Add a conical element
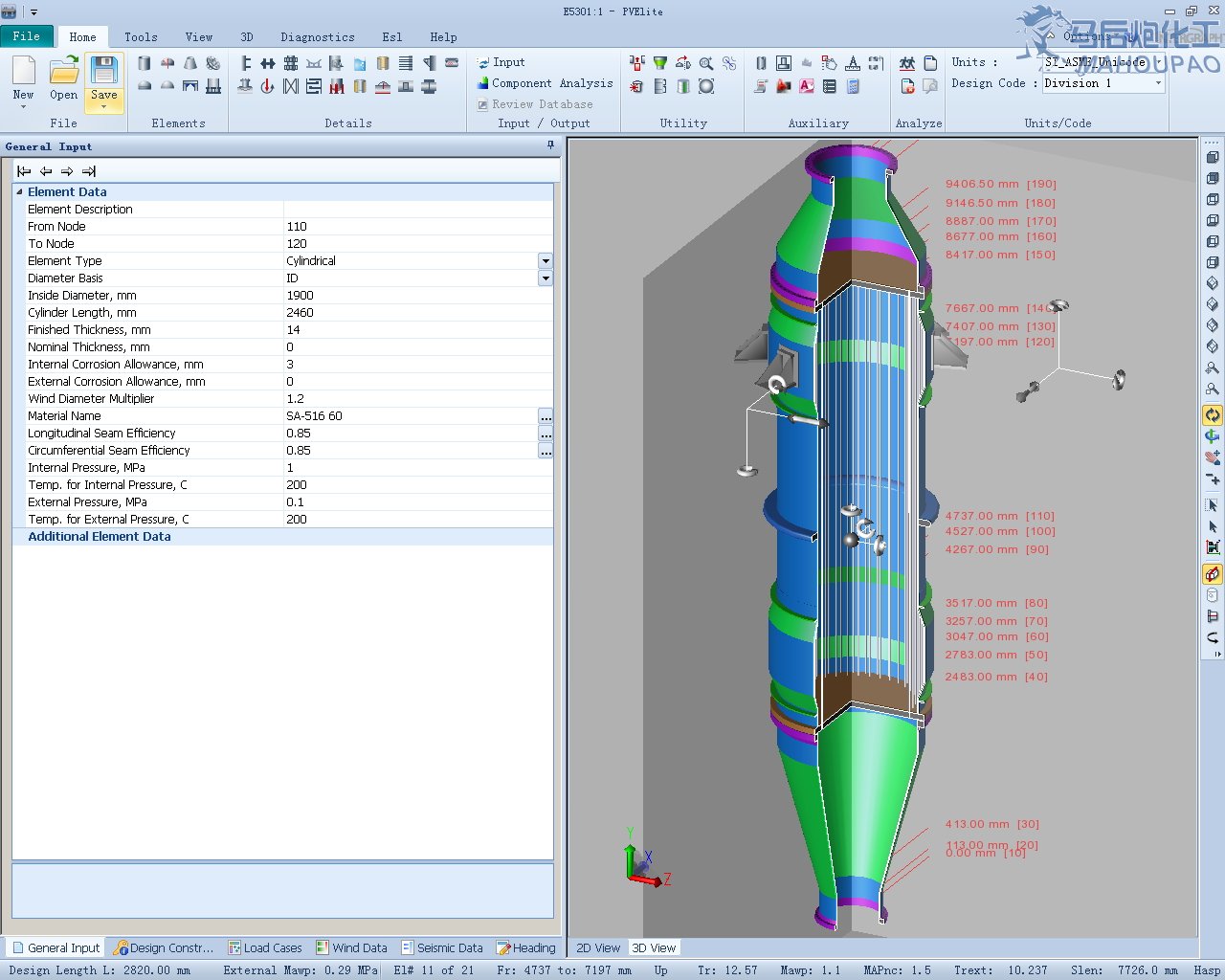 (190, 63)
